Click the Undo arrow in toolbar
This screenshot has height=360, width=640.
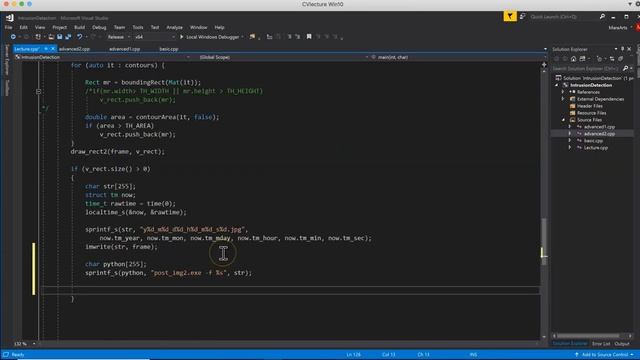[x=79, y=37]
